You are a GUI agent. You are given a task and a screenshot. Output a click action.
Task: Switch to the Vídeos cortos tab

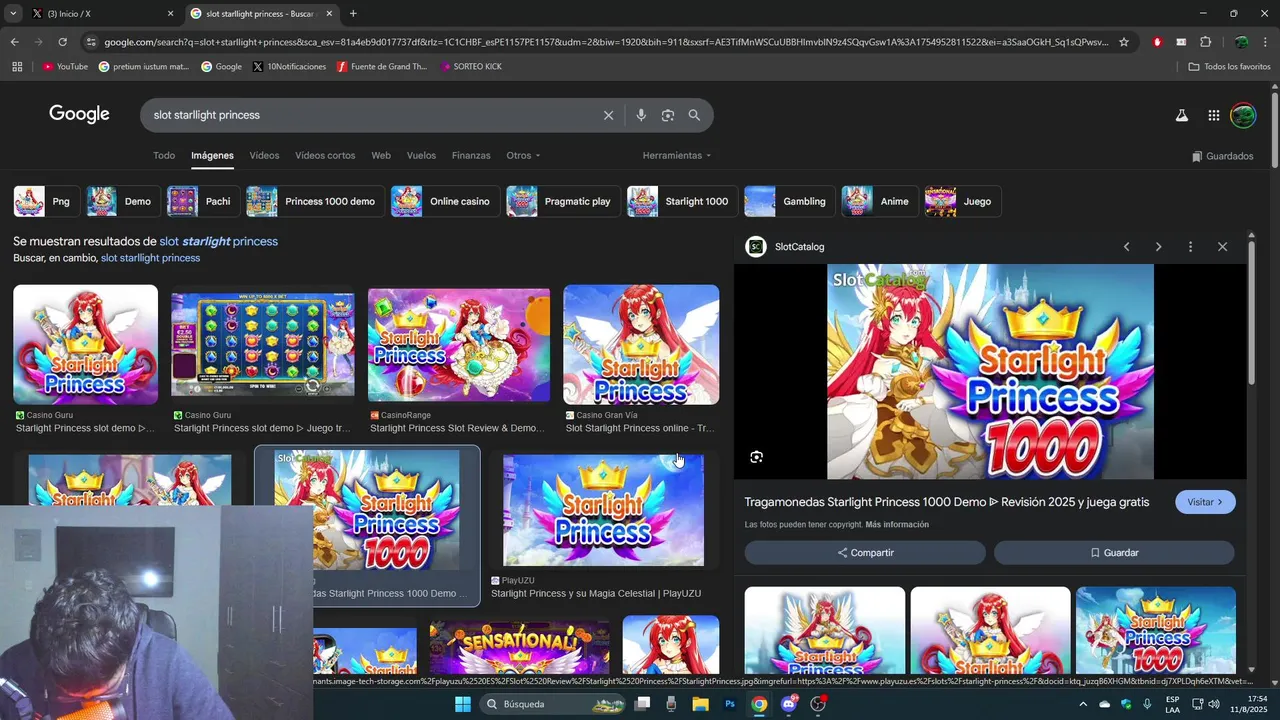click(325, 156)
